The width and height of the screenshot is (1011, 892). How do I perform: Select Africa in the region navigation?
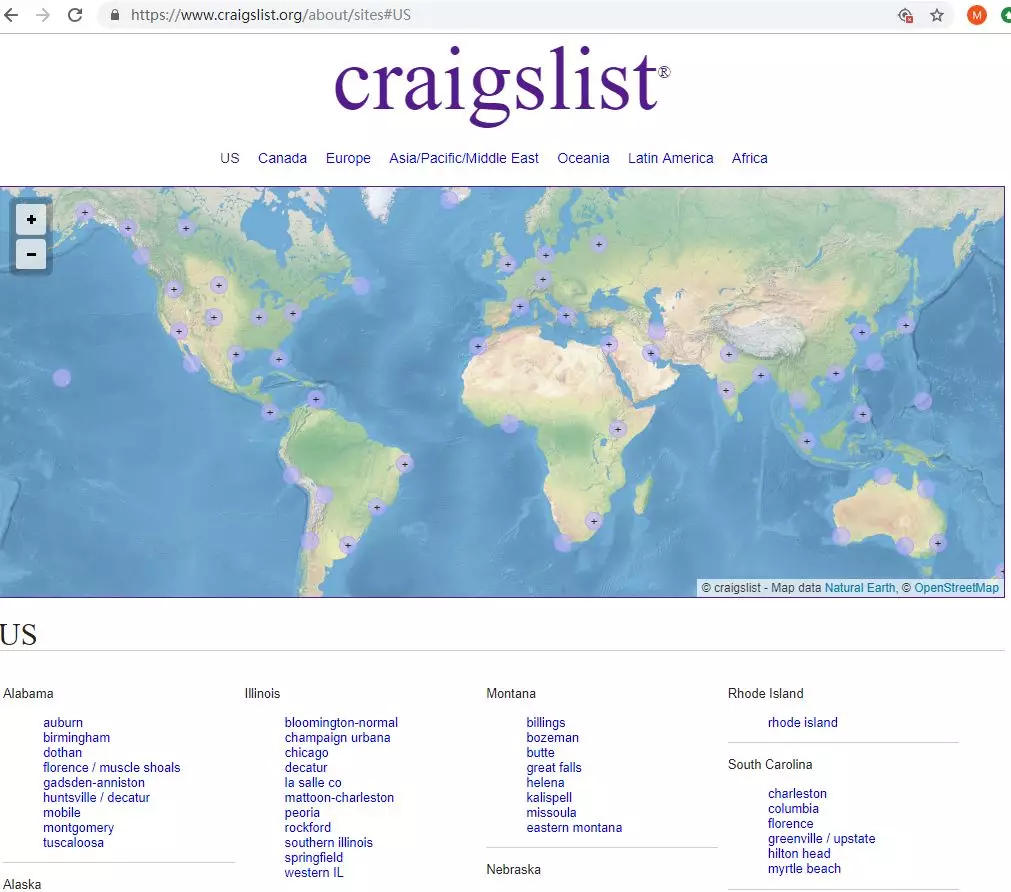(750, 158)
